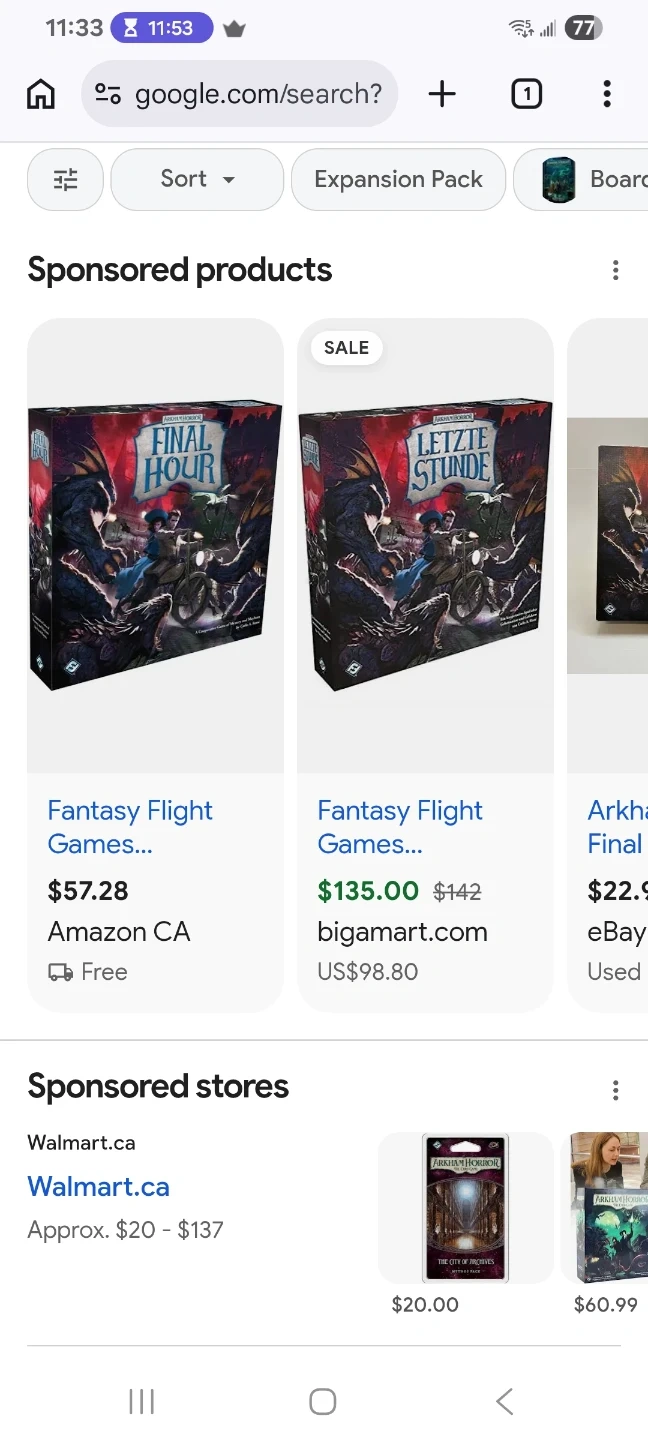The image size is (648, 1440).
Task: Open Sponsored products more options menu
Action: click(x=615, y=270)
